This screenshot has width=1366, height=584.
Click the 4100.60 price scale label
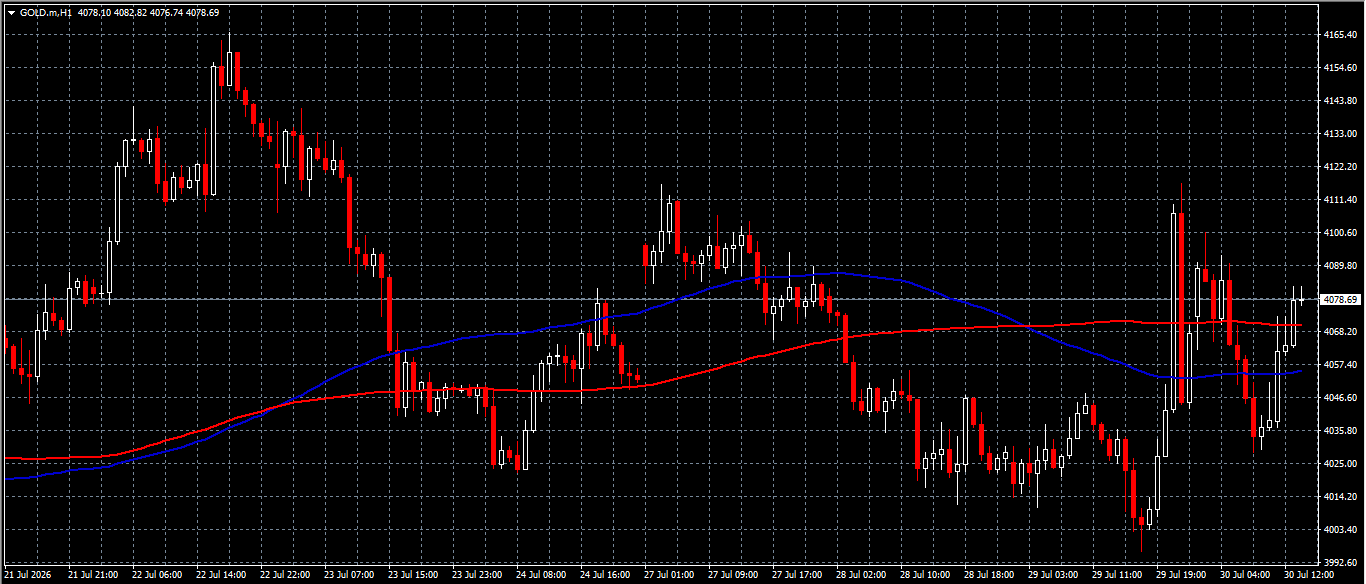(1338, 233)
